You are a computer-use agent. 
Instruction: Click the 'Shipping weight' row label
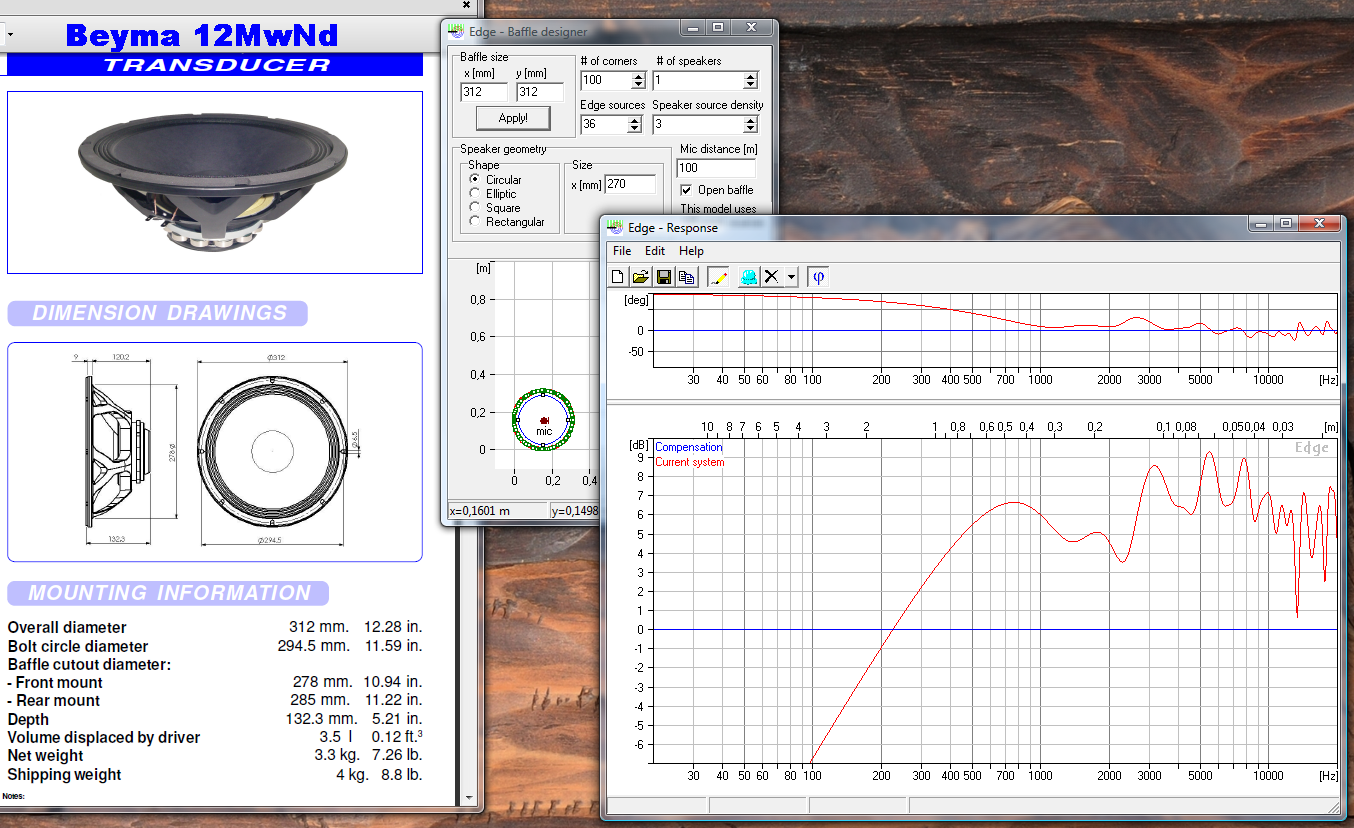point(64,775)
